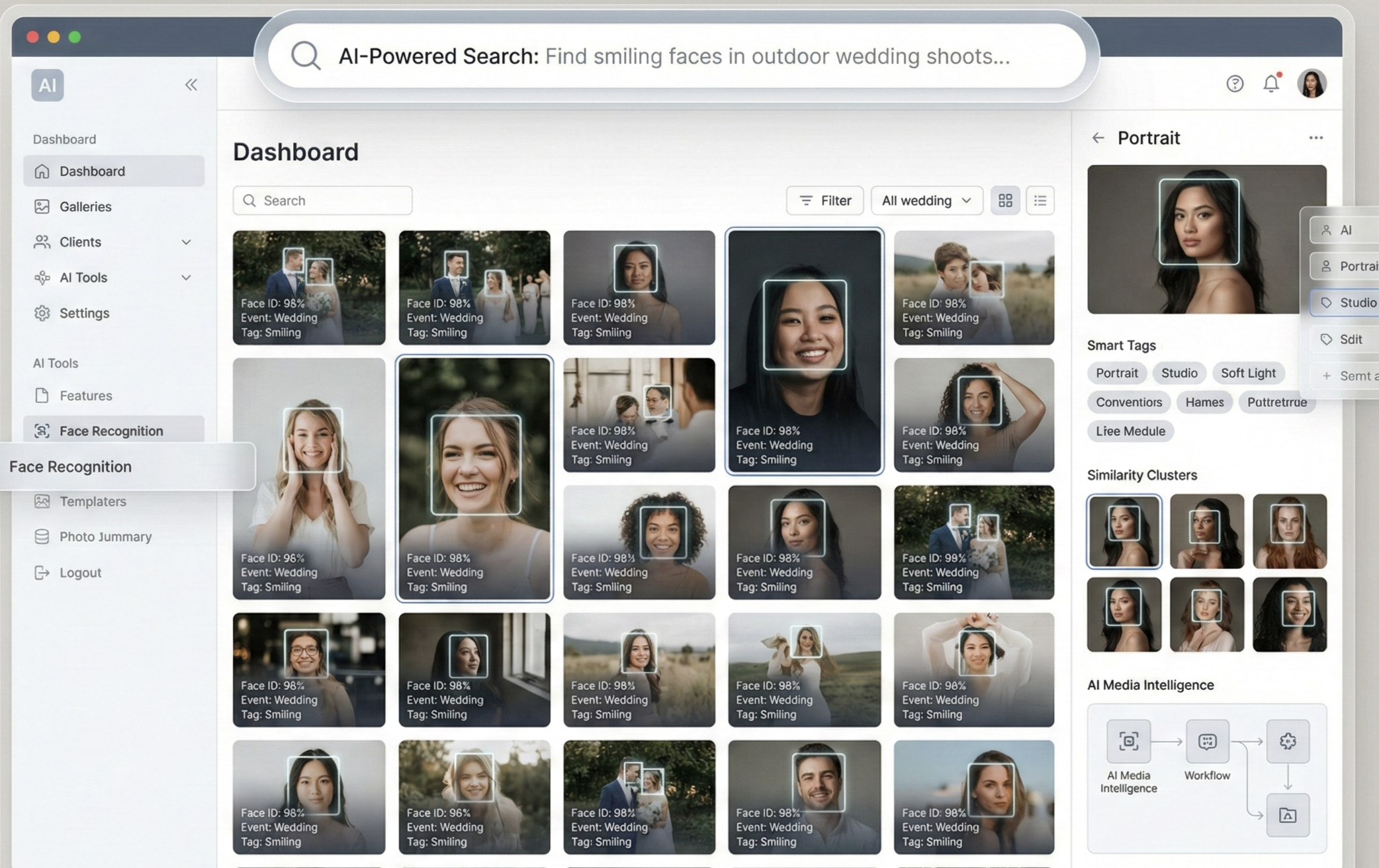Image resolution: width=1379 pixels, height=868 pixels.
Task: Click the Galleries image icon
Action: (x=42, y=206)
